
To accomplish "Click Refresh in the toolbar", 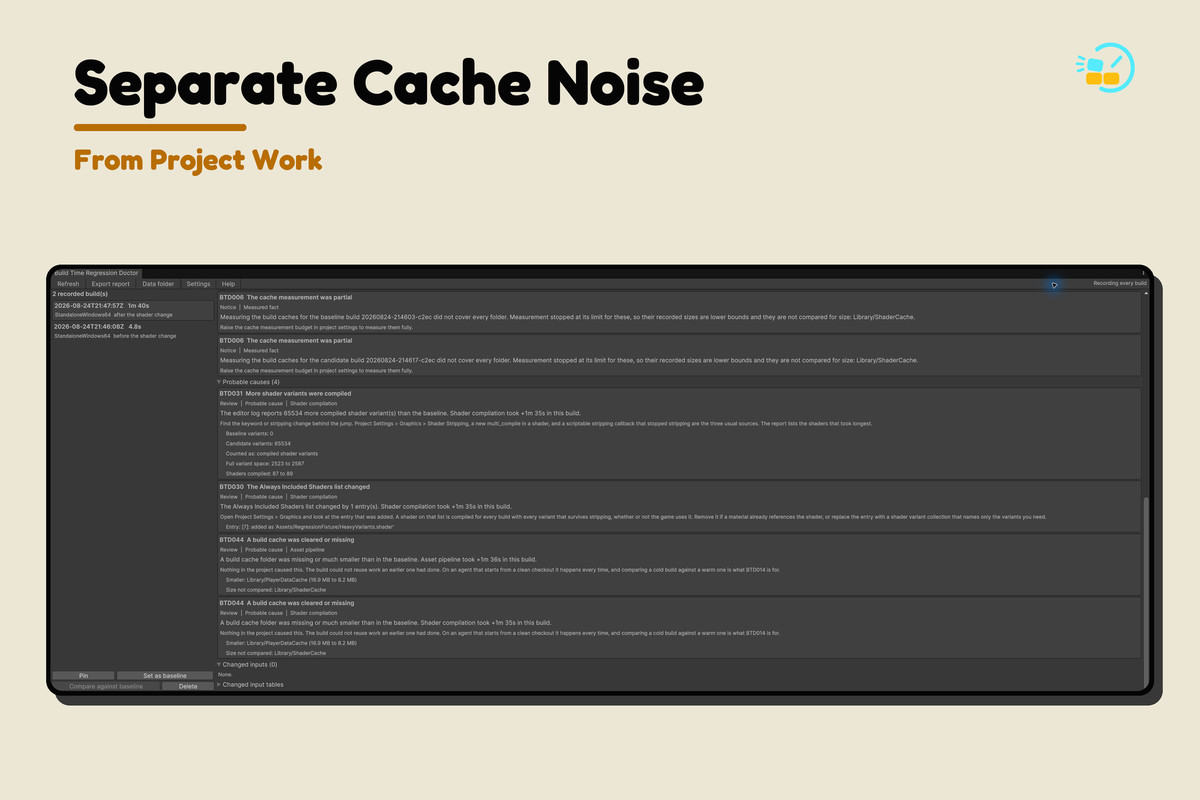I will click(x=68, y=284).
